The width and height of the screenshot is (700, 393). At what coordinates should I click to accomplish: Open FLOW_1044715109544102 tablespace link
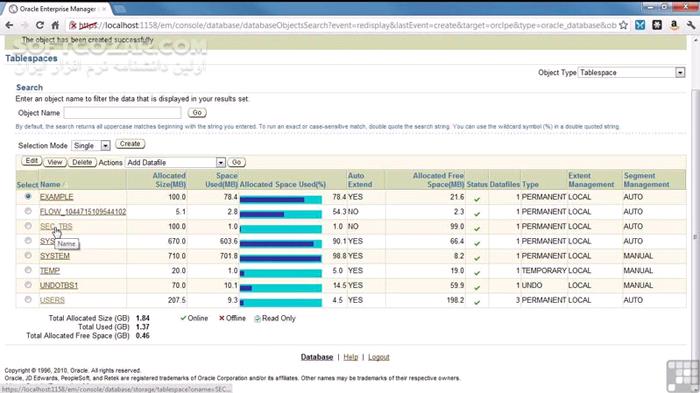click(83, 212)
